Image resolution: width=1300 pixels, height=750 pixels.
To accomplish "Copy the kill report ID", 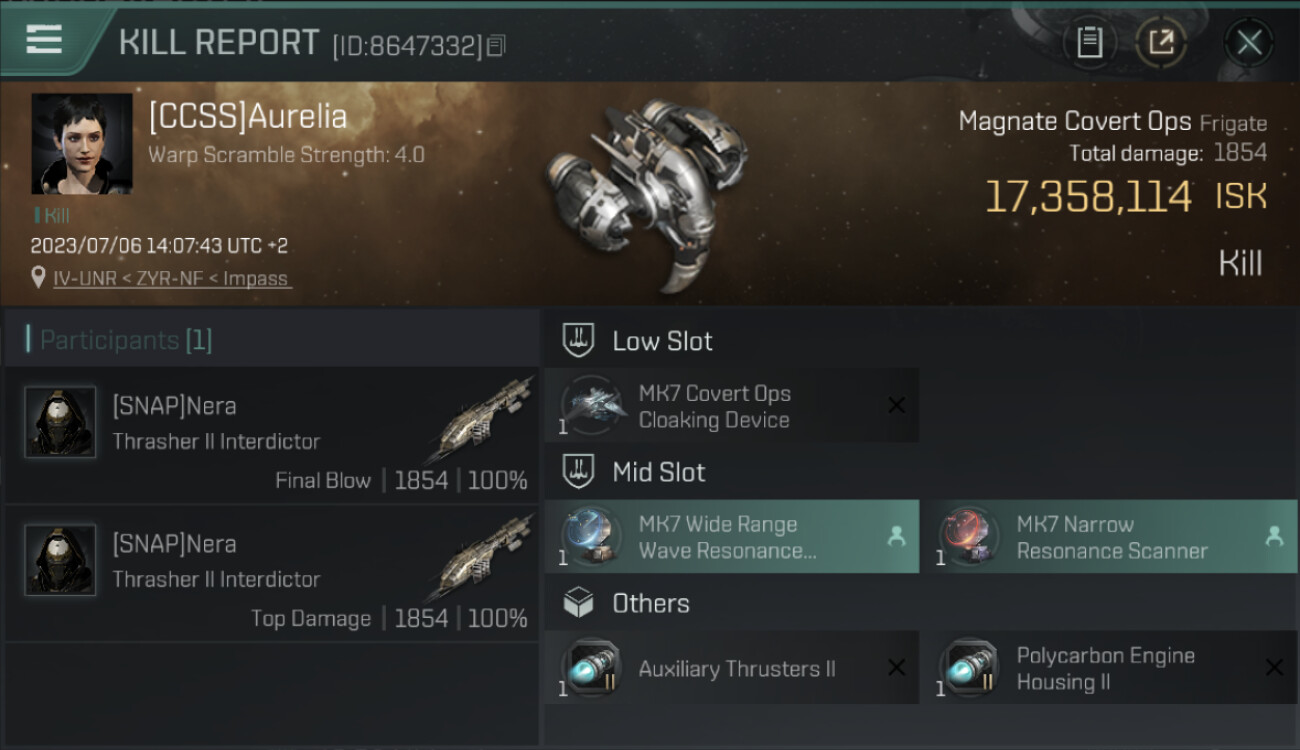I will click(497, 46).
